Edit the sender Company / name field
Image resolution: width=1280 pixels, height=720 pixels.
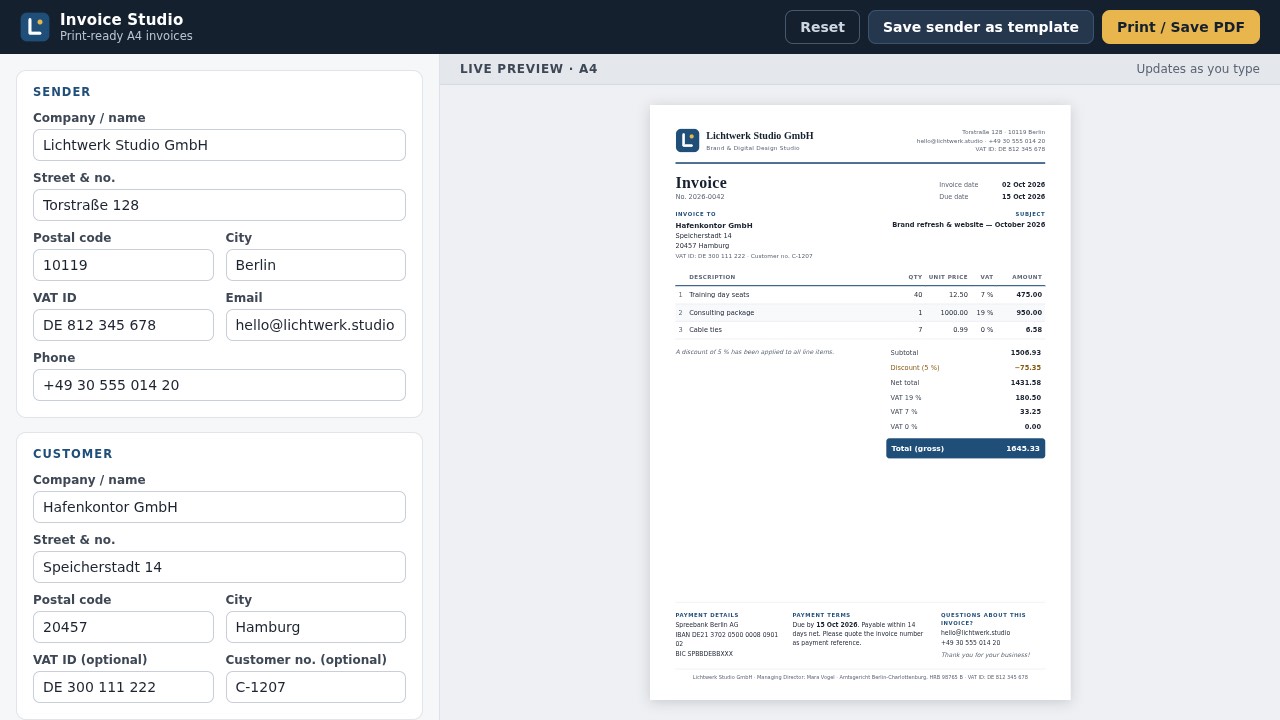[219, 145]
